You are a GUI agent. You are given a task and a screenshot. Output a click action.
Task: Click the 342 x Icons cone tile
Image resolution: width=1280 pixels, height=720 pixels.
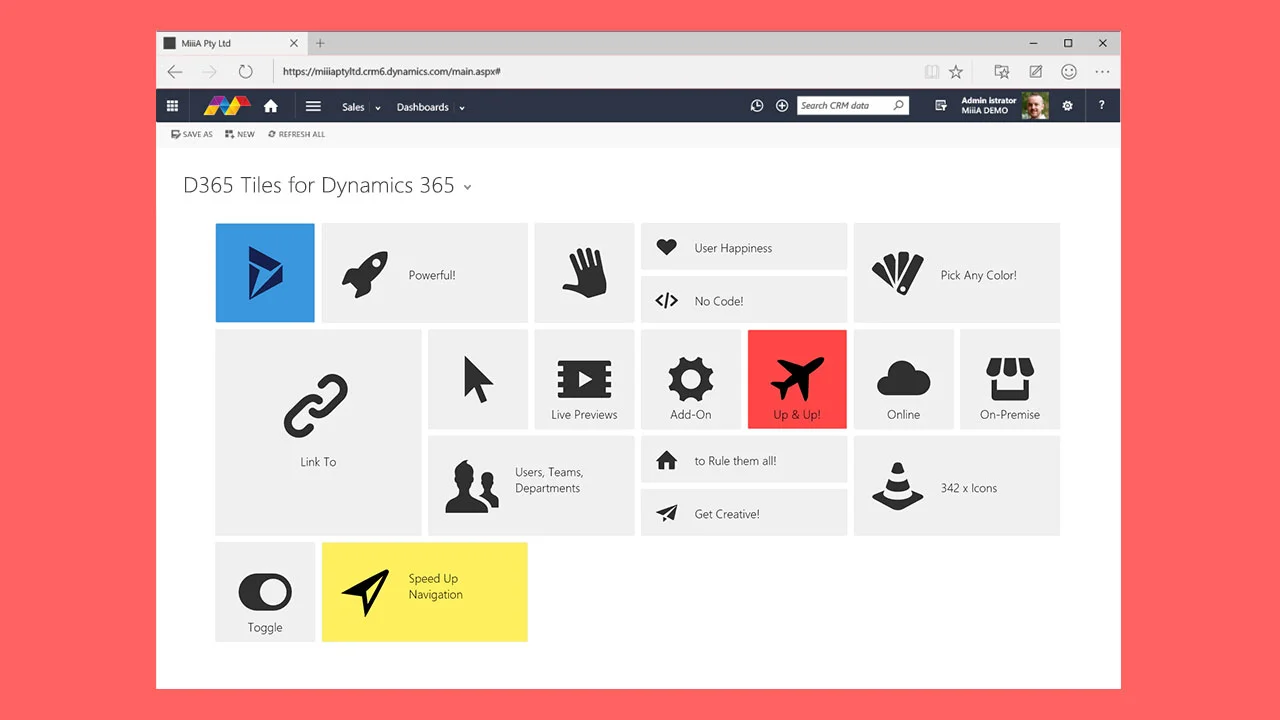(x=956, y=485)
